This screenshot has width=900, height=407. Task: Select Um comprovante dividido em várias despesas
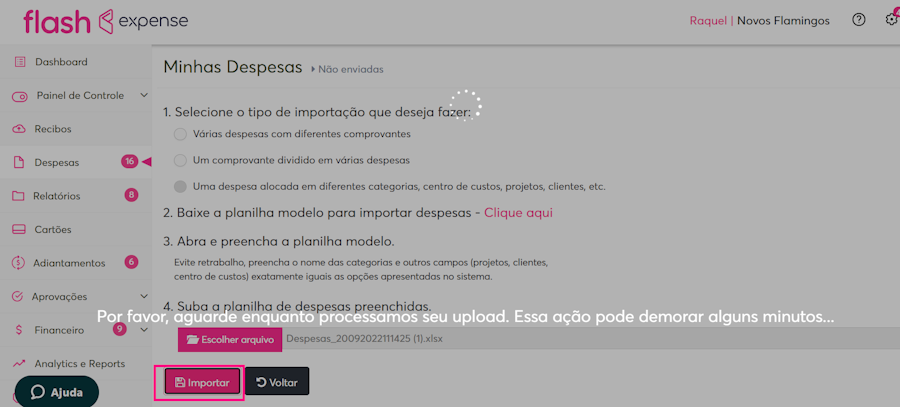tap(180, 161)
